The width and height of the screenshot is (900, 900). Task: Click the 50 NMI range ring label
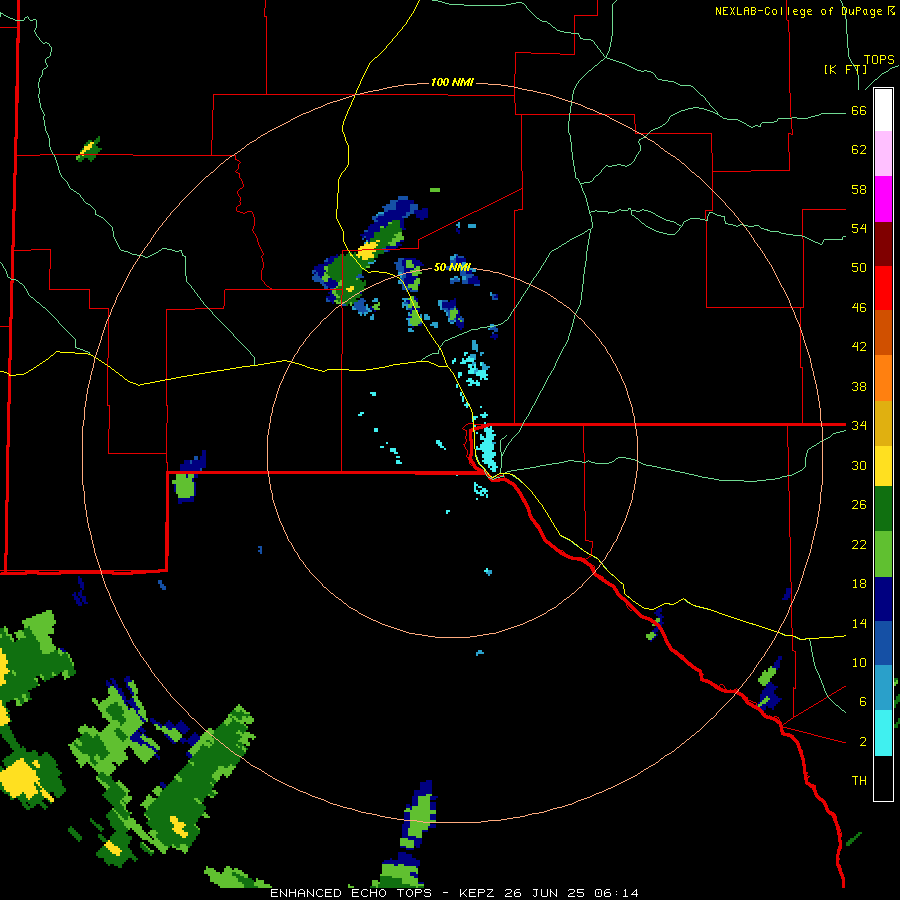(x=452, y=267)
